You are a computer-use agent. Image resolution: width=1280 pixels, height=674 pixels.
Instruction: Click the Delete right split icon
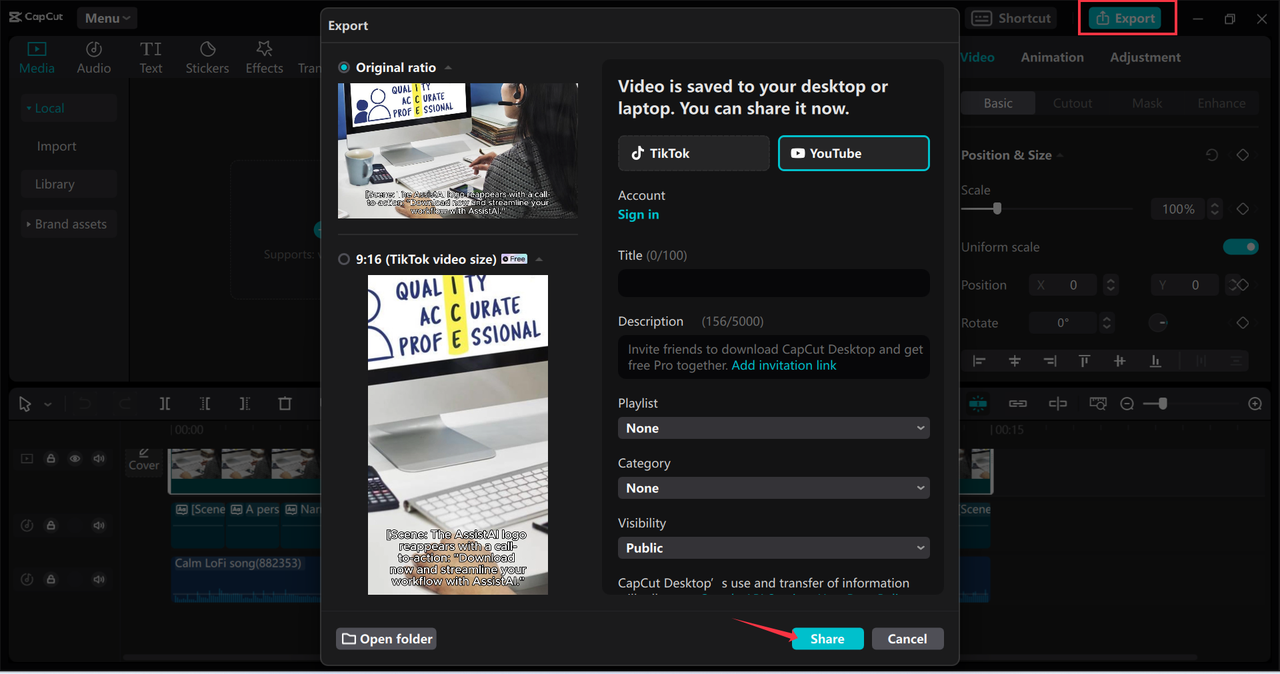(x=245, y=404)
